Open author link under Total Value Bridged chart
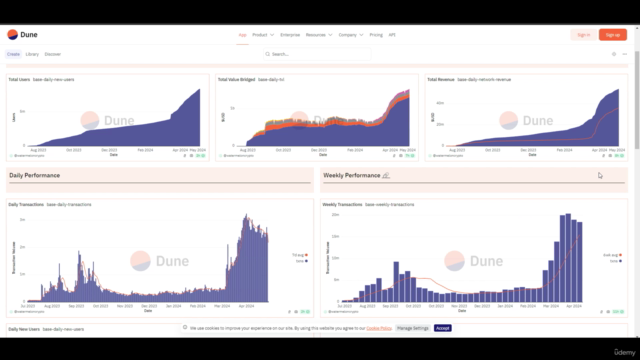Viewport: 640px width, 360px height. [x=238, y=156]
